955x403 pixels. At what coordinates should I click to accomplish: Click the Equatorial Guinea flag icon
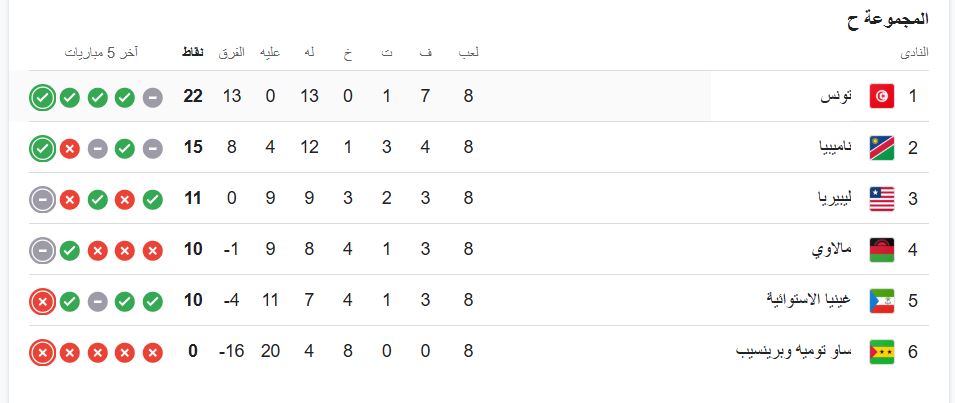pyautogui.click(x=881, y=300)
